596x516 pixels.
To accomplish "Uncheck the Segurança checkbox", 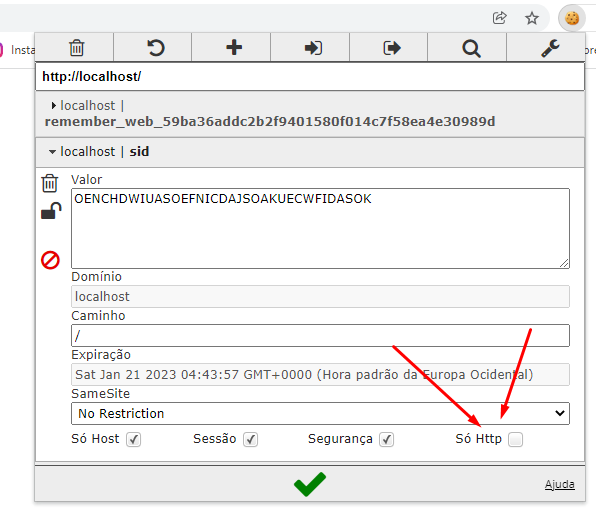I will 387,439.
